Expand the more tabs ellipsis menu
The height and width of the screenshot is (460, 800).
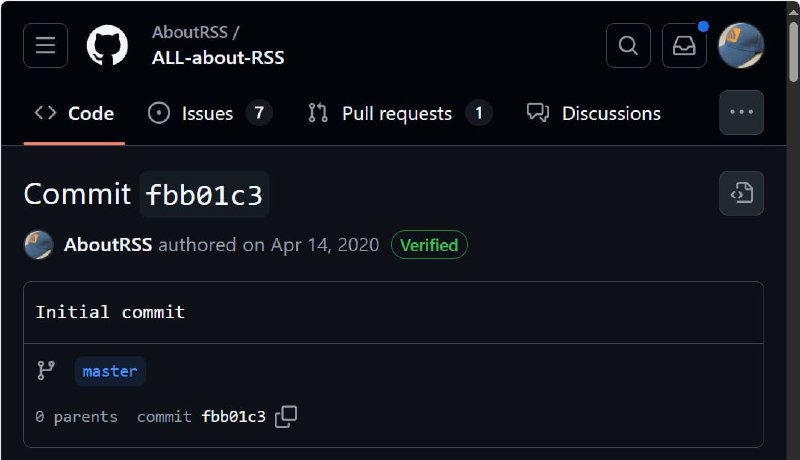point(741,113)
